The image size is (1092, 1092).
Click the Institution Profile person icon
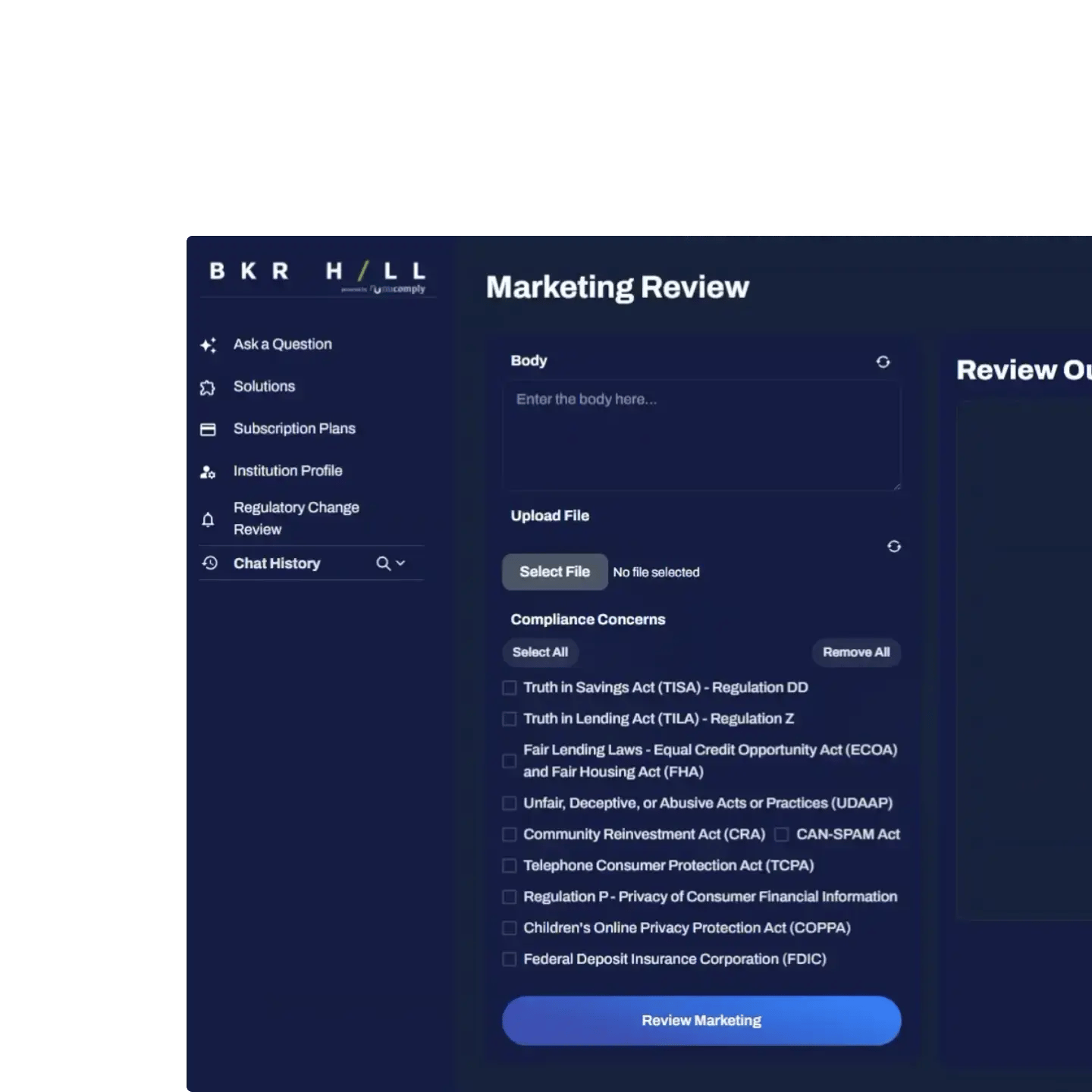click(208, 471)
